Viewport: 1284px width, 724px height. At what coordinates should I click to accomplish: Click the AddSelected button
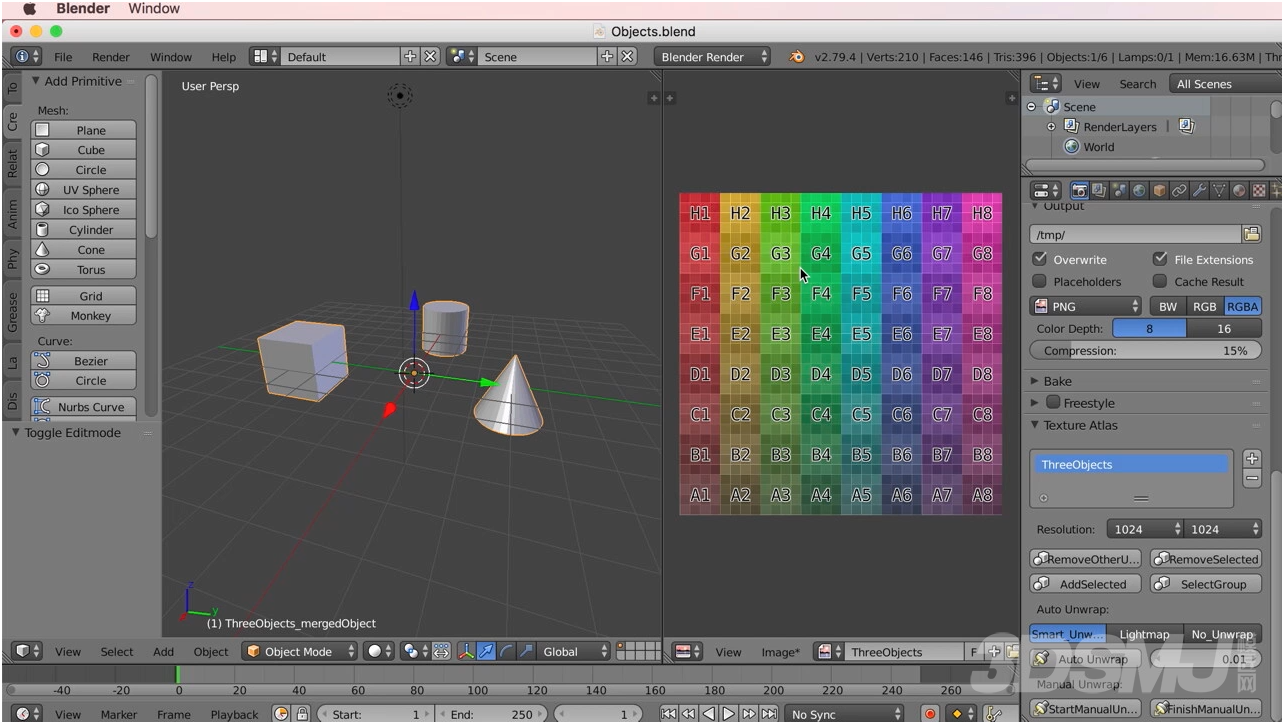coord(1085,584)
